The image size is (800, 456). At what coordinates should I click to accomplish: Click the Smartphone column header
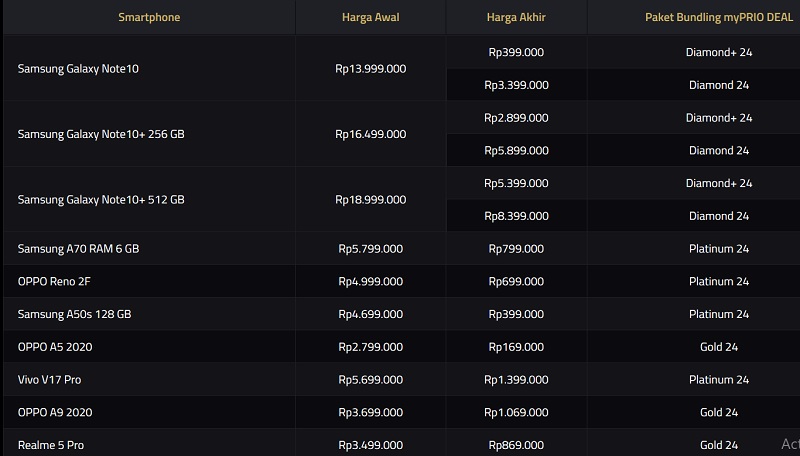tap(149, 18)
